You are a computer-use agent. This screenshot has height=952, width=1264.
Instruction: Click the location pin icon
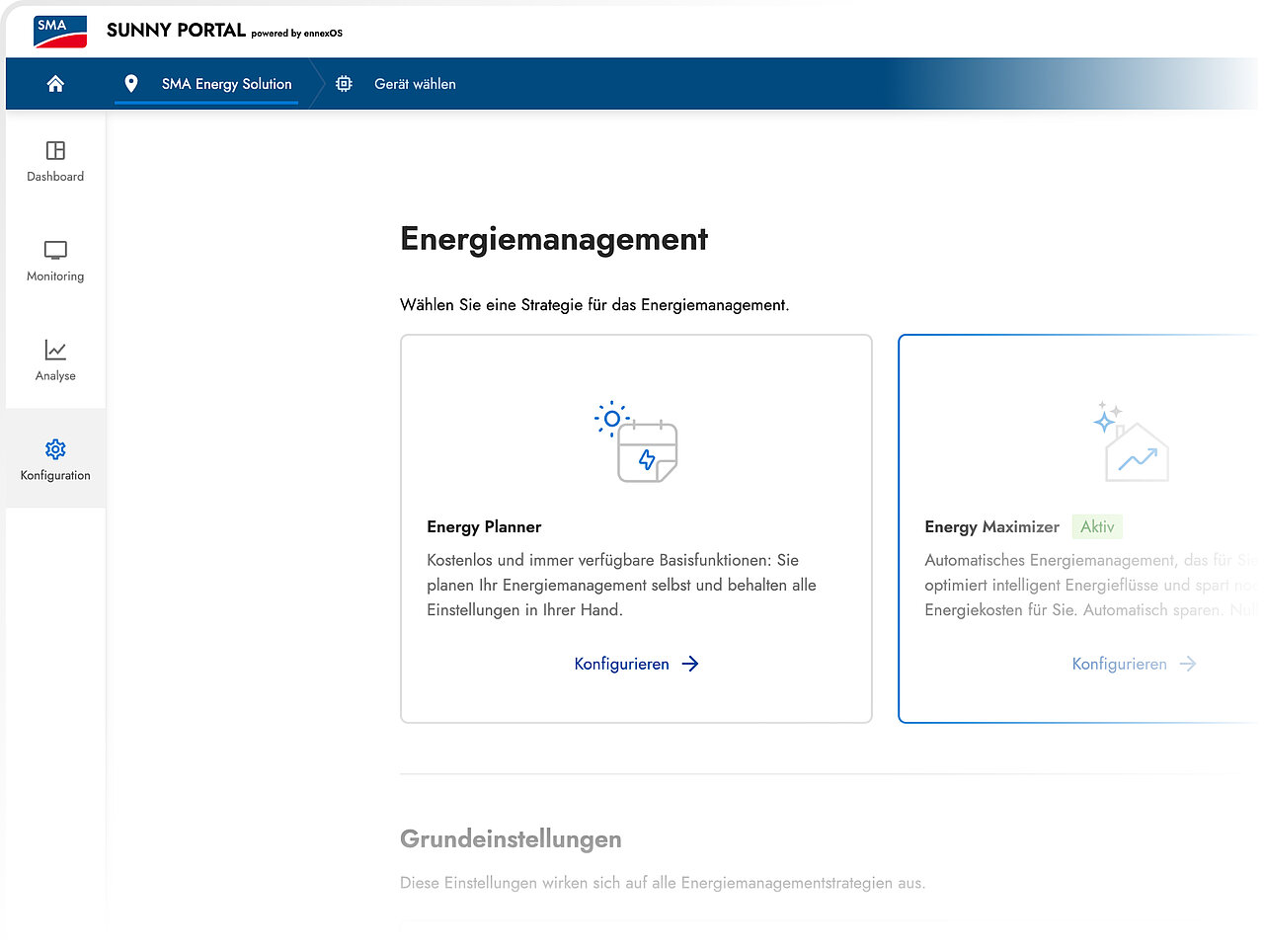tap(131, 84)
